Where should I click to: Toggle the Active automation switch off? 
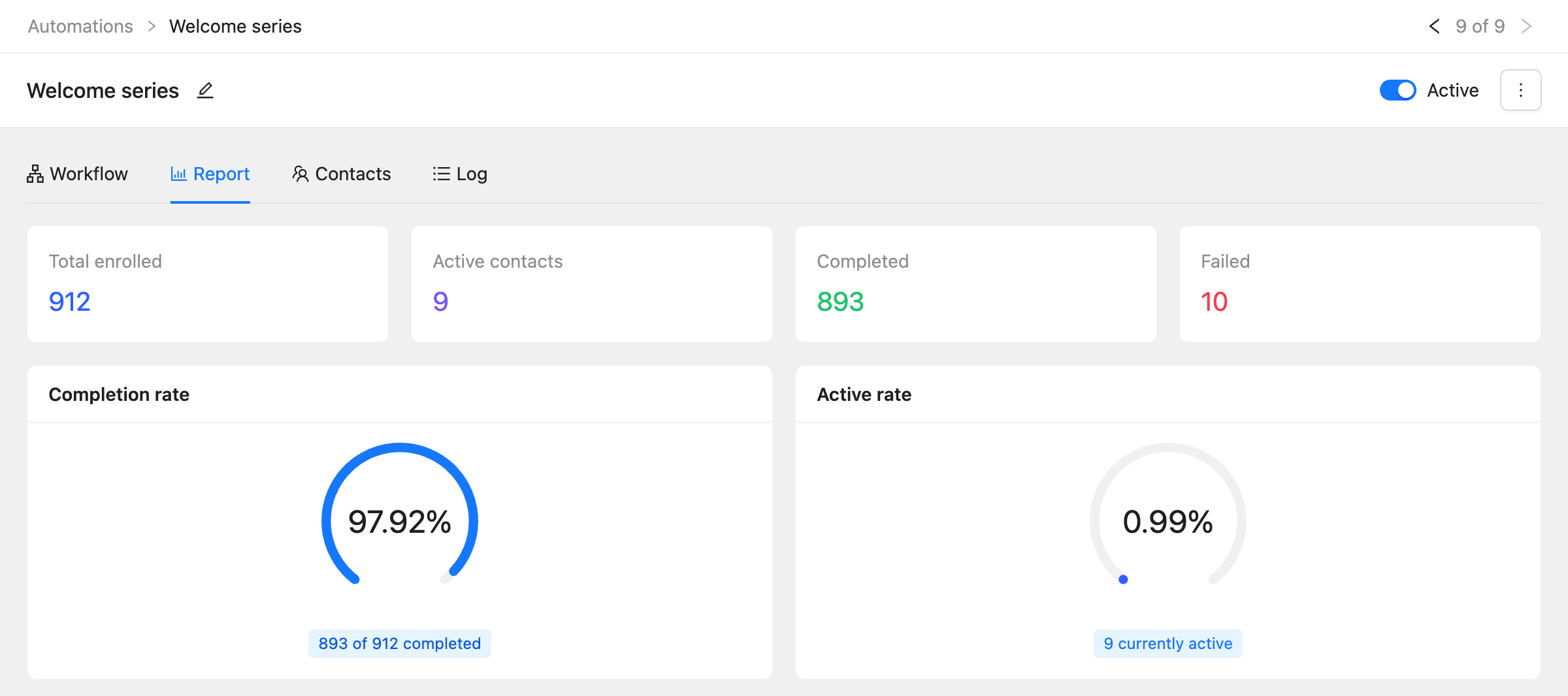(x=1397, y=90)
